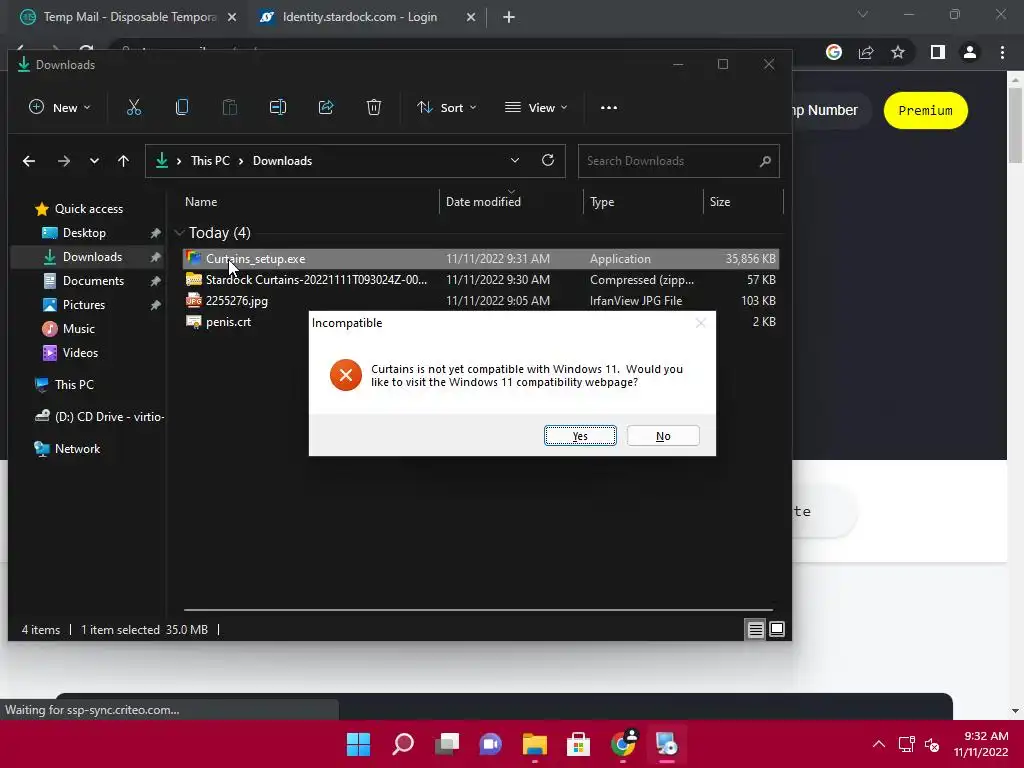Open the Sort dropdown menu
Viewport: 1024px width, 768px height.
pos(447,108)
